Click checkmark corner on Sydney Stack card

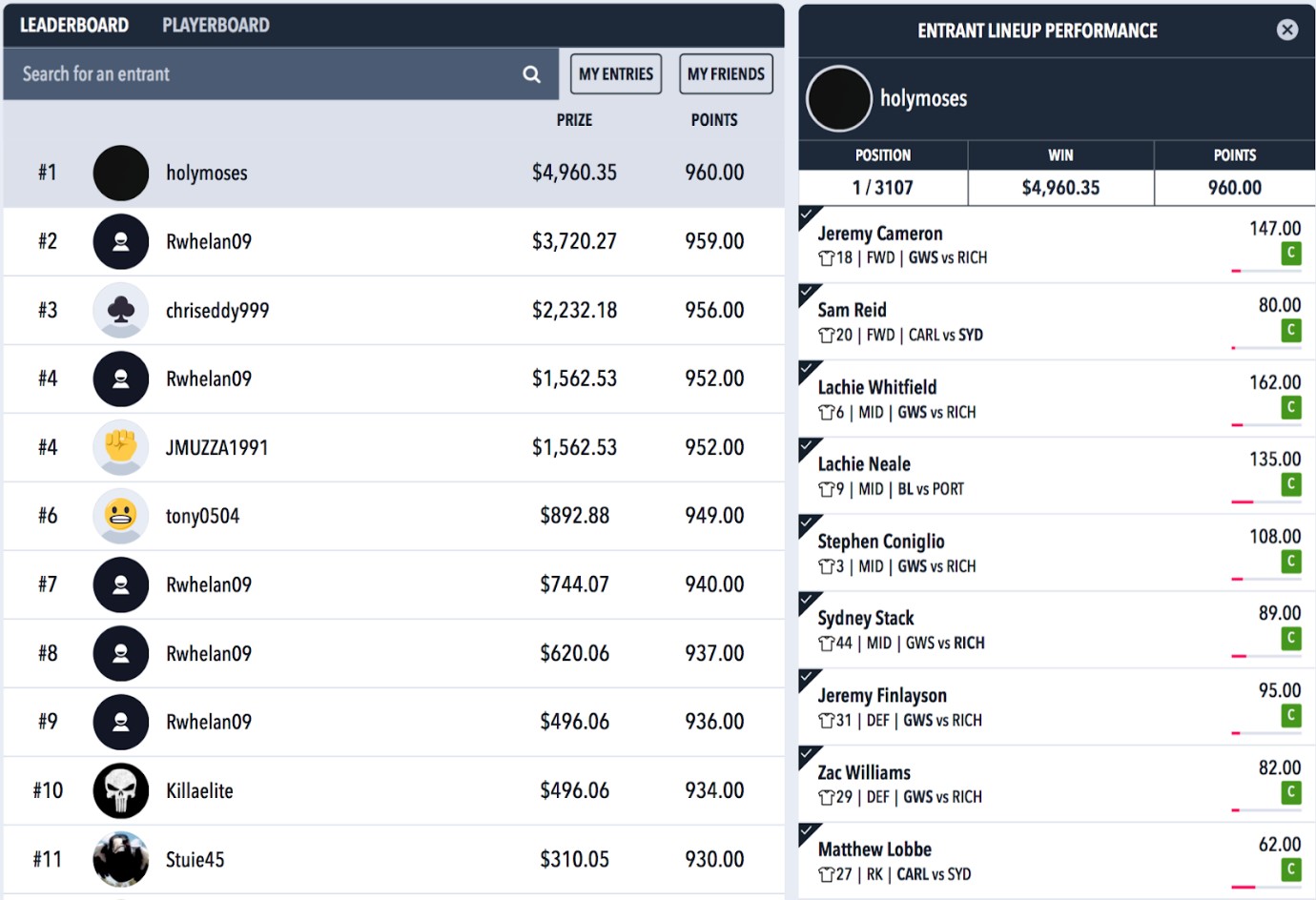pyautogui.click(x=809, y=601)
